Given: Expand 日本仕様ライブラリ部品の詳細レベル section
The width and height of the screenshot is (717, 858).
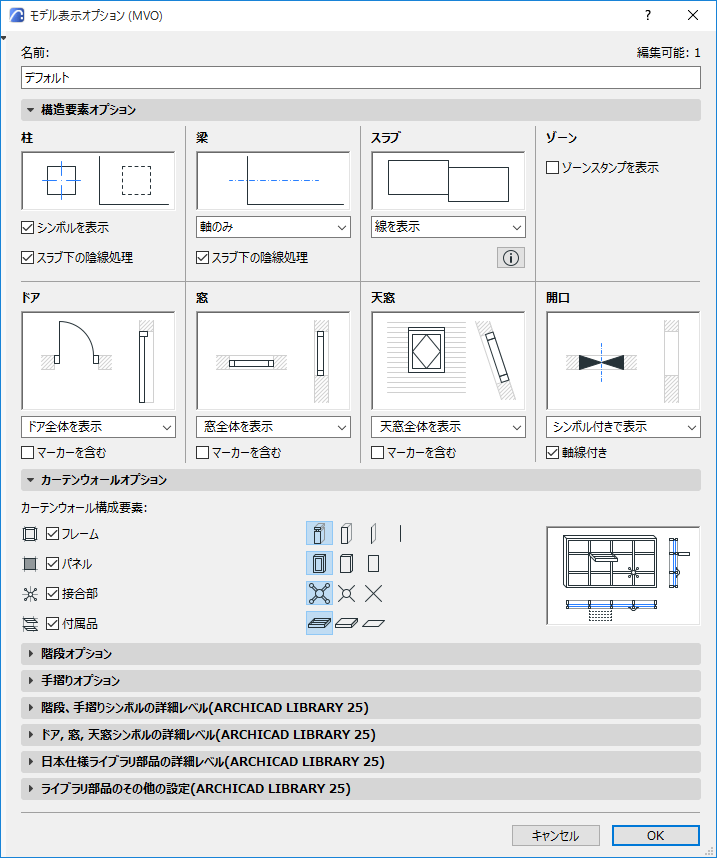Looking at the screenshot, I should tap(361, 762).
